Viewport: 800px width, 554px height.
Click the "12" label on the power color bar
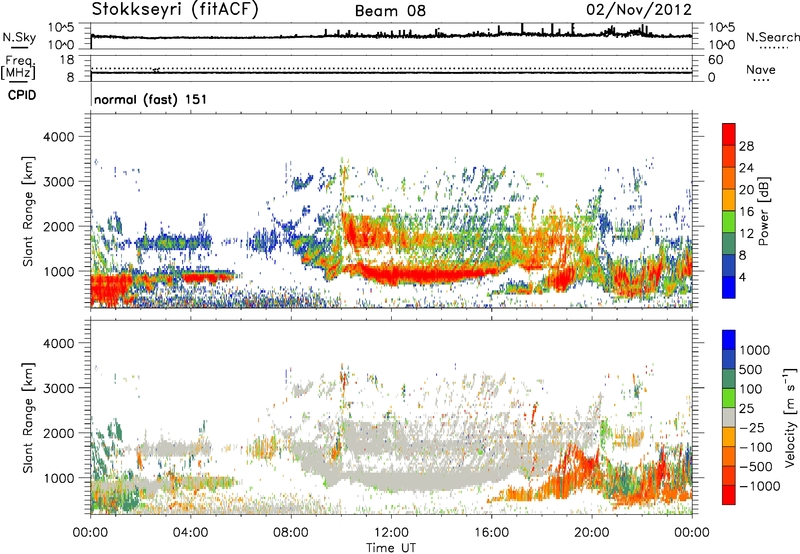point(746,234)
